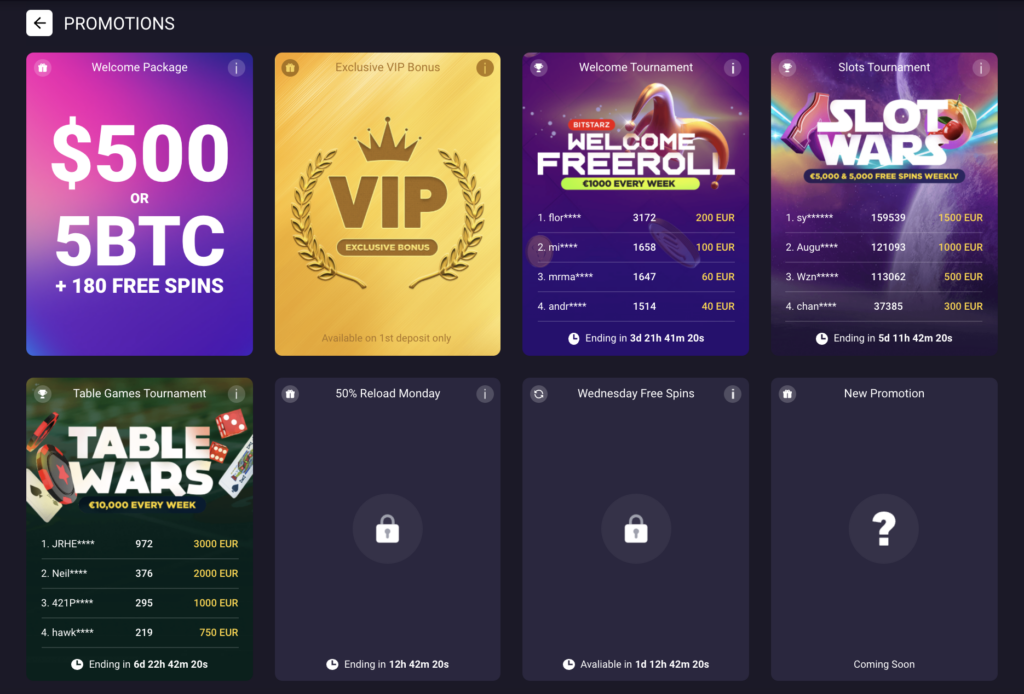Click the back arrow next to Promotions
The height and width of the screenshot is (694, 1024).
coord(39,24)
